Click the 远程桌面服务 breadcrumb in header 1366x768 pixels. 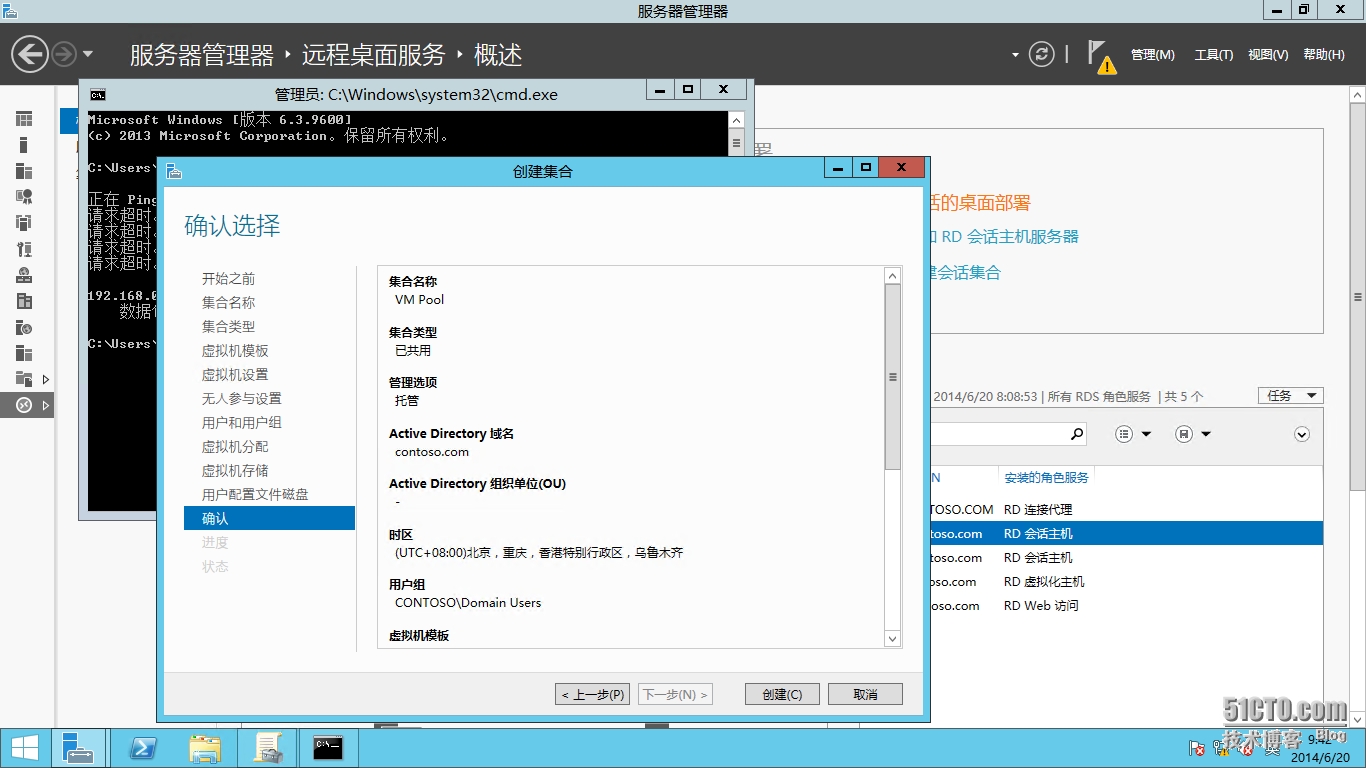[373, 55]
